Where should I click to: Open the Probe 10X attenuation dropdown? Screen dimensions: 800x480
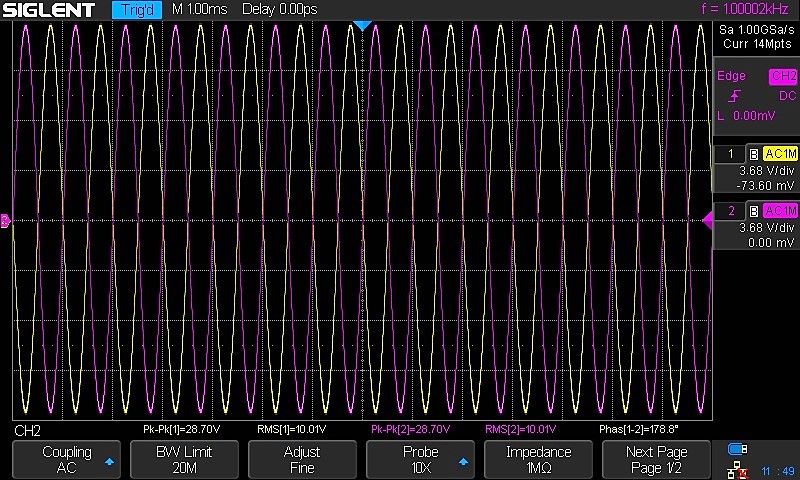(x=421, y=460)
